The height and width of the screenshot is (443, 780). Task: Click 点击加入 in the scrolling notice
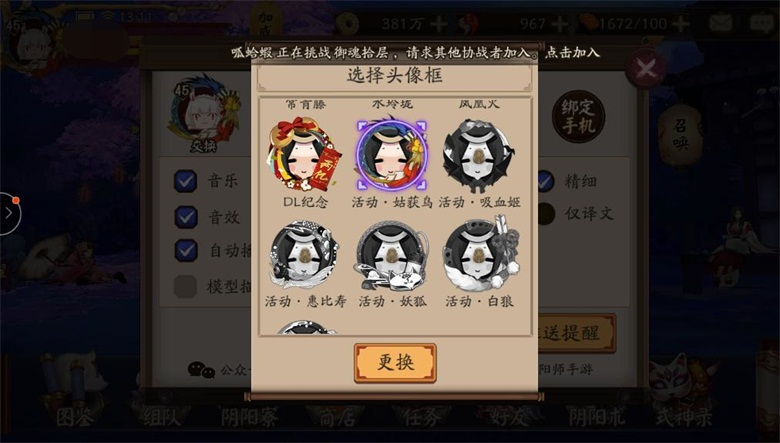(x=573, y=52)
